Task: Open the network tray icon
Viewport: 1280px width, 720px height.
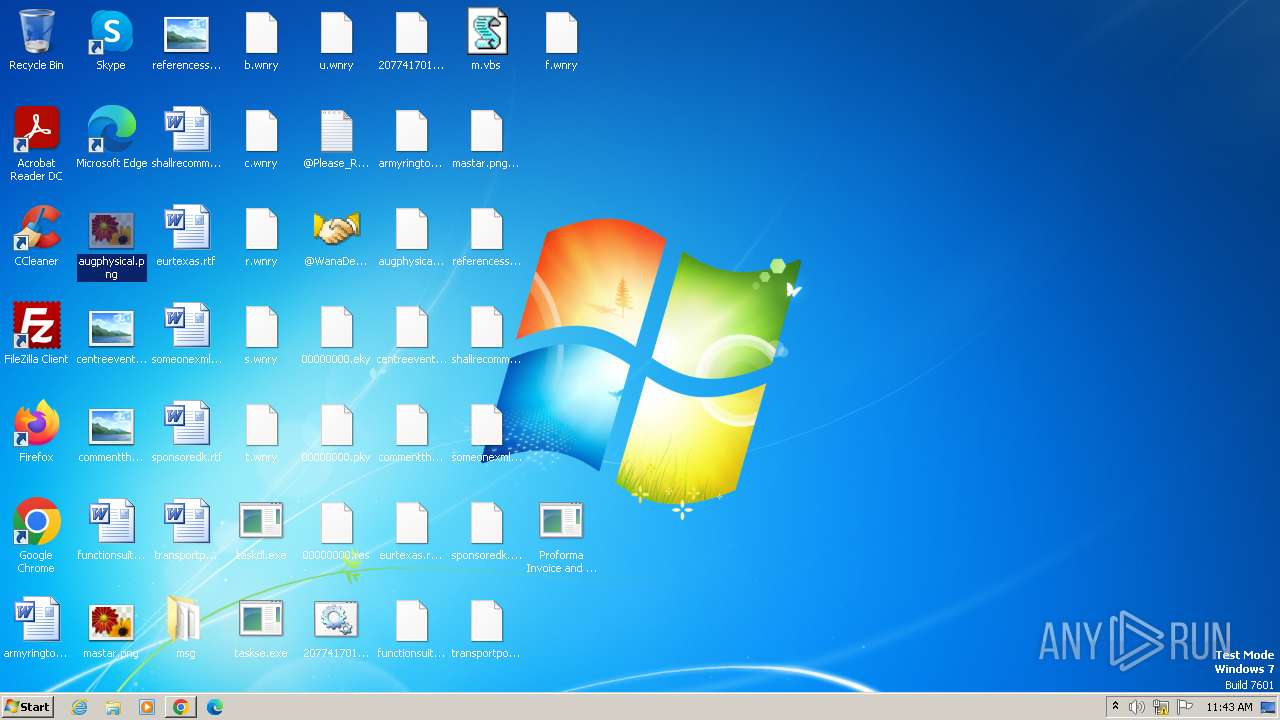Action: click(x=1161, y=707)
